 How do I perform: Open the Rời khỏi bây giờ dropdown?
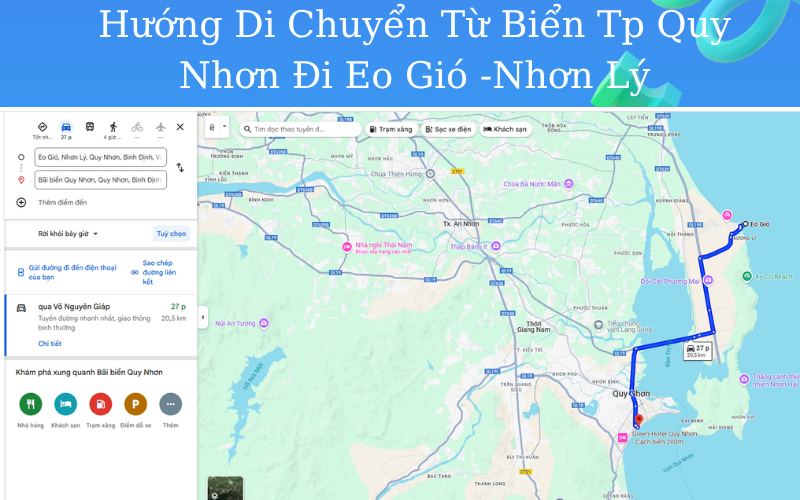[68, 234]
